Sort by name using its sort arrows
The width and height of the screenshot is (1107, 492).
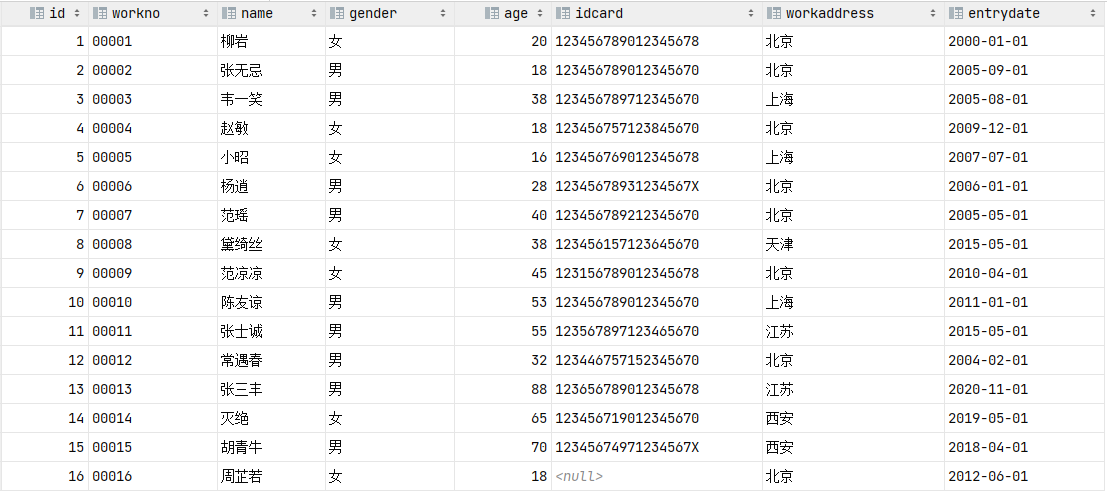(315, 13)
